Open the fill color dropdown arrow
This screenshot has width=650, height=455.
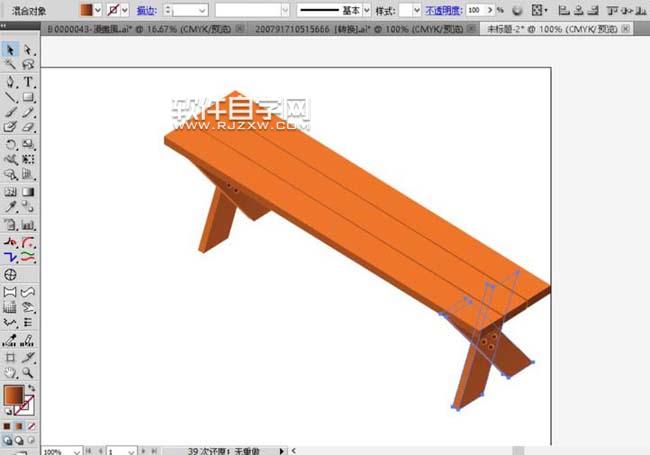coord(98,10)
